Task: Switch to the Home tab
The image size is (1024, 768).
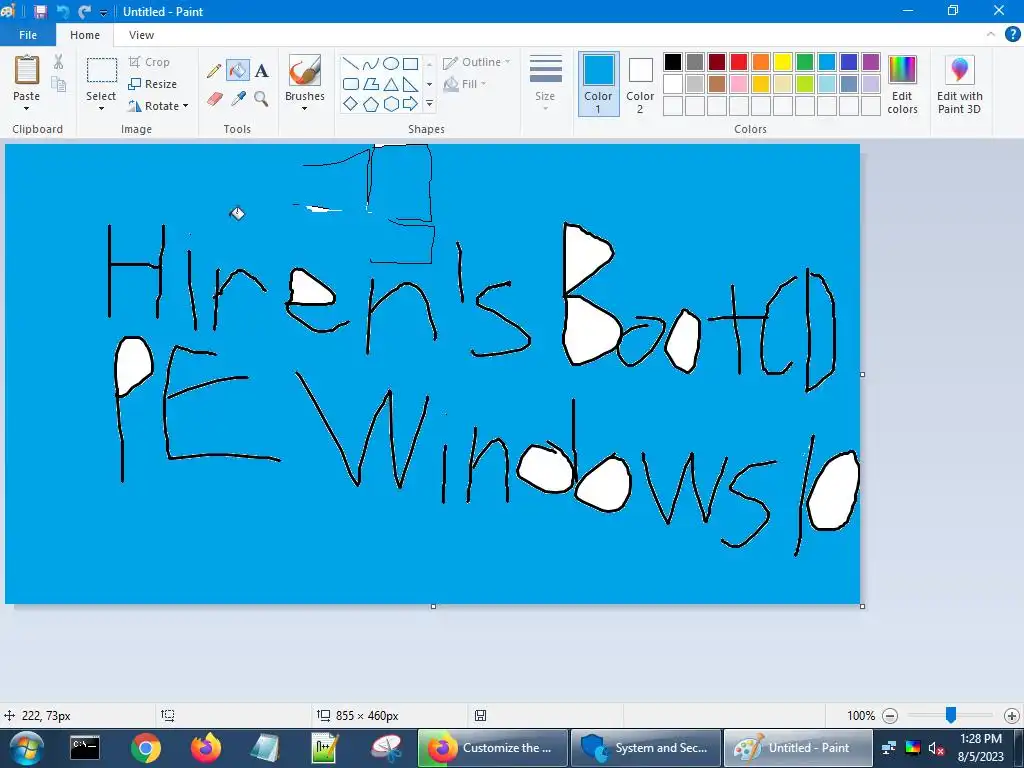Action: coord(85,35)
